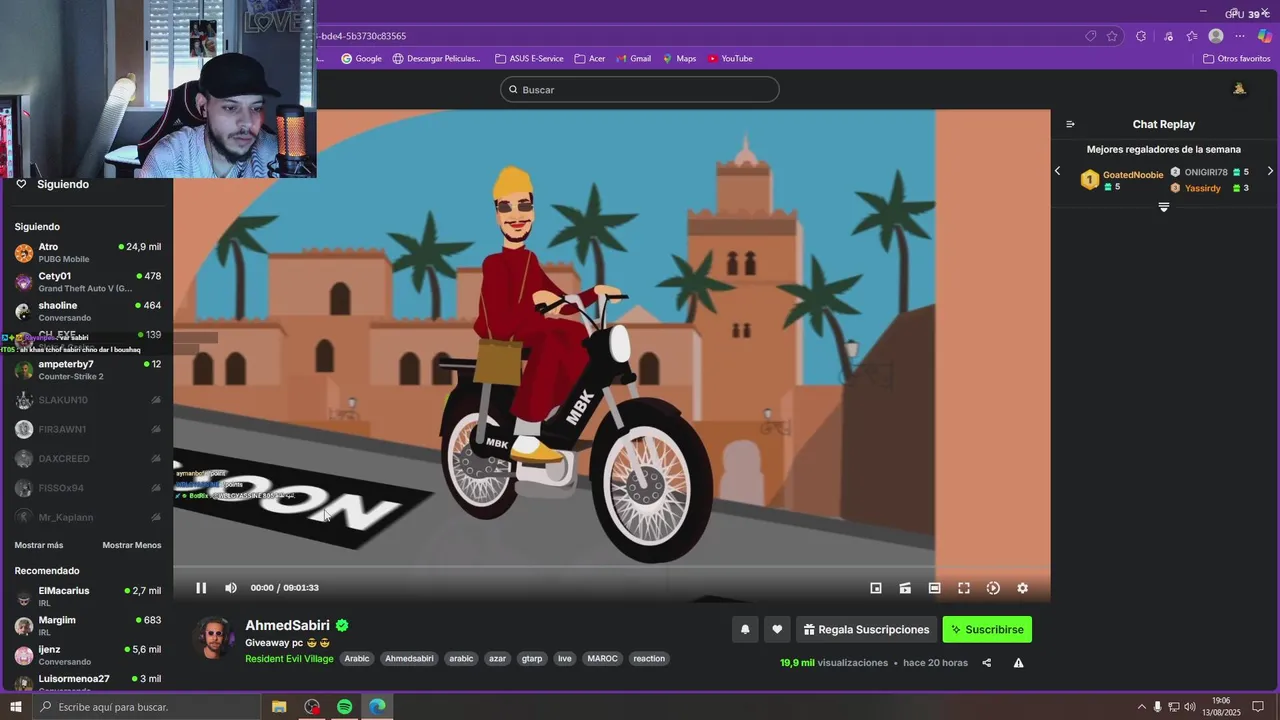Pause the video playback
Viewport: 1280px width, 720px height.
201,588
